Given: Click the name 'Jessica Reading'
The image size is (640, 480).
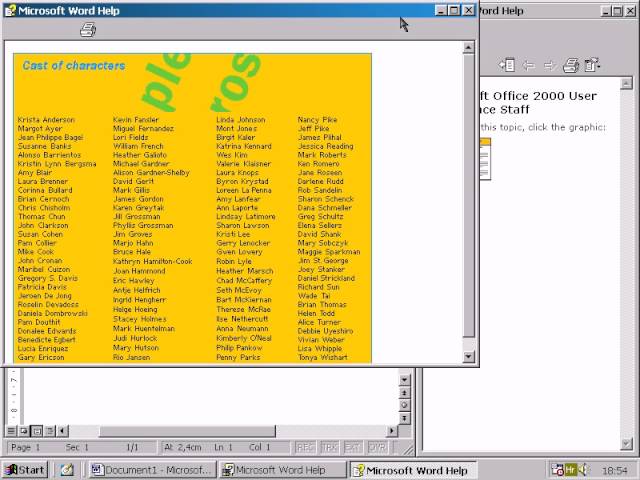Looking at the screenshot, I should (x=326, y=146).
